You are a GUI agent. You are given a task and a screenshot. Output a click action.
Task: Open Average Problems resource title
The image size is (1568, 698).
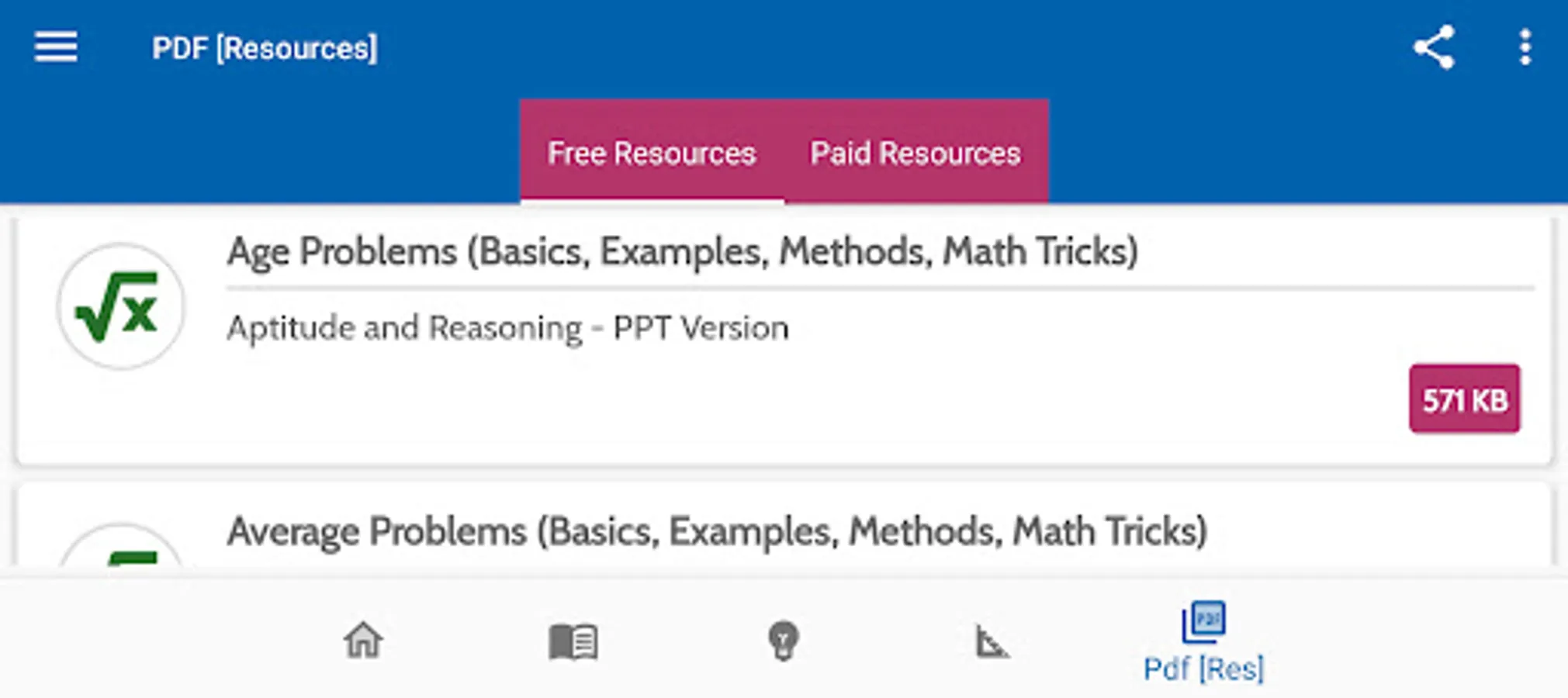(716, 531)
